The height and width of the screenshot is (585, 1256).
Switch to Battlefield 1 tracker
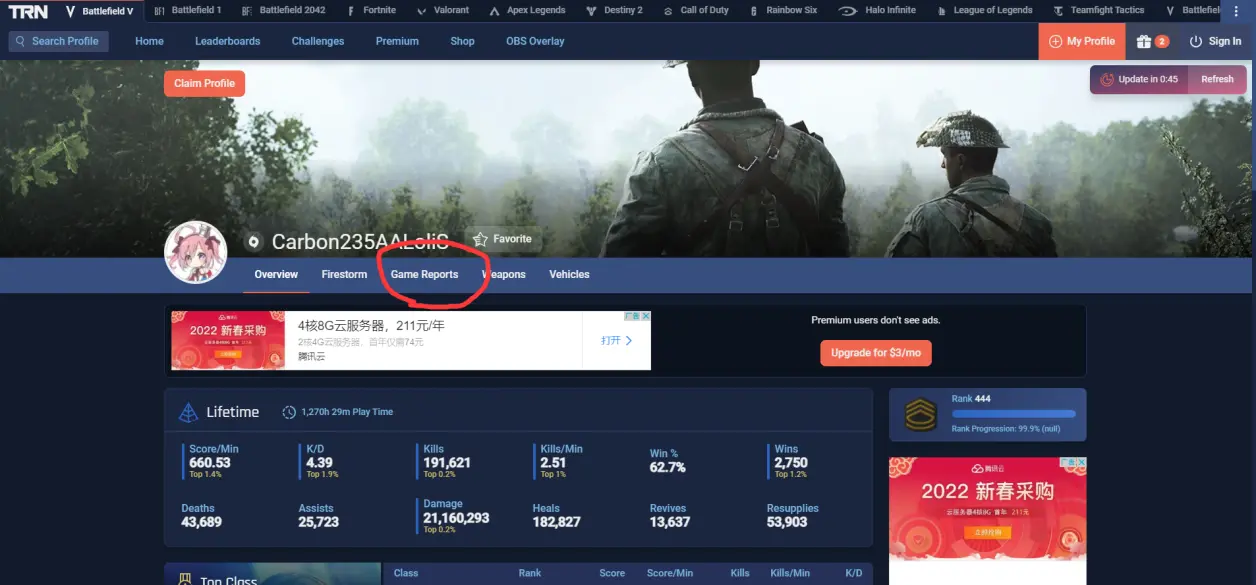point(188,10)
